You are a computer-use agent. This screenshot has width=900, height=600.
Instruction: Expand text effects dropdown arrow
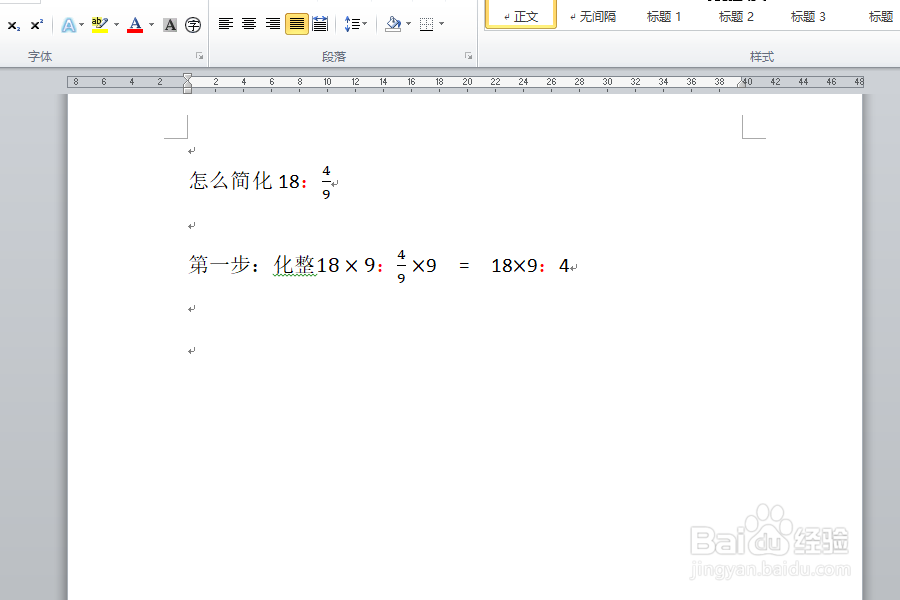point(82,25)
